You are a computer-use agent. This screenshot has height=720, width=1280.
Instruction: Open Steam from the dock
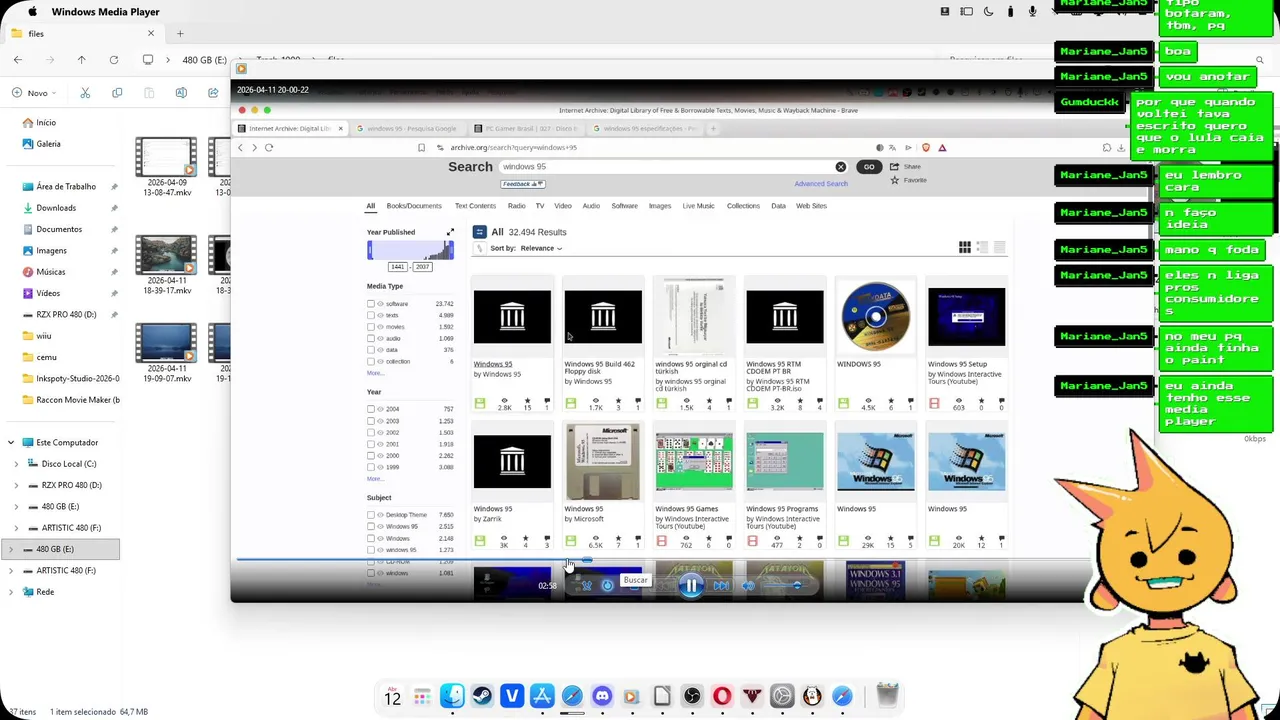point(482,696)
